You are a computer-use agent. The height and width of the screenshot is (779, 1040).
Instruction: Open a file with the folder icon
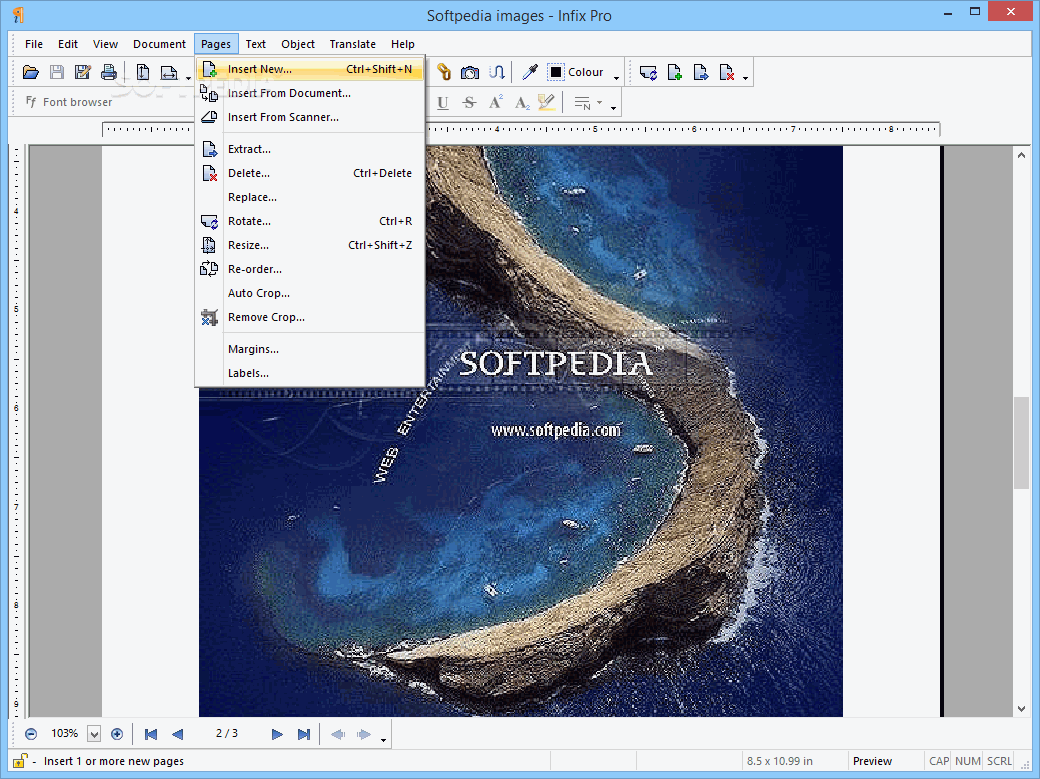pyautogui.click(x=31, y=72)
